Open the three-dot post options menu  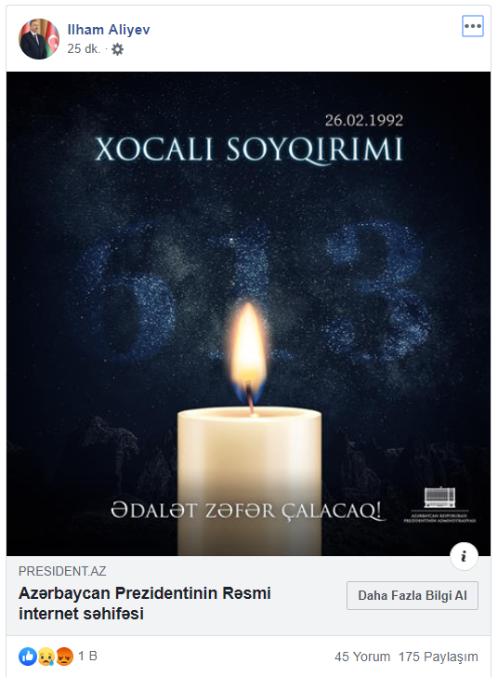[473, 26]
